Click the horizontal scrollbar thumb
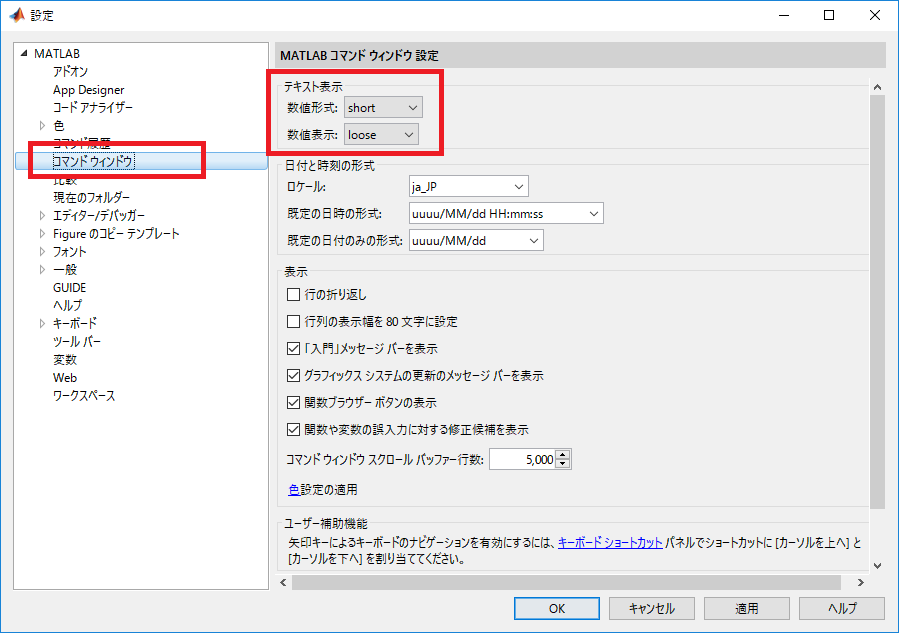The width and height of the screenshot is (899, 633). [x=566, y=583]
